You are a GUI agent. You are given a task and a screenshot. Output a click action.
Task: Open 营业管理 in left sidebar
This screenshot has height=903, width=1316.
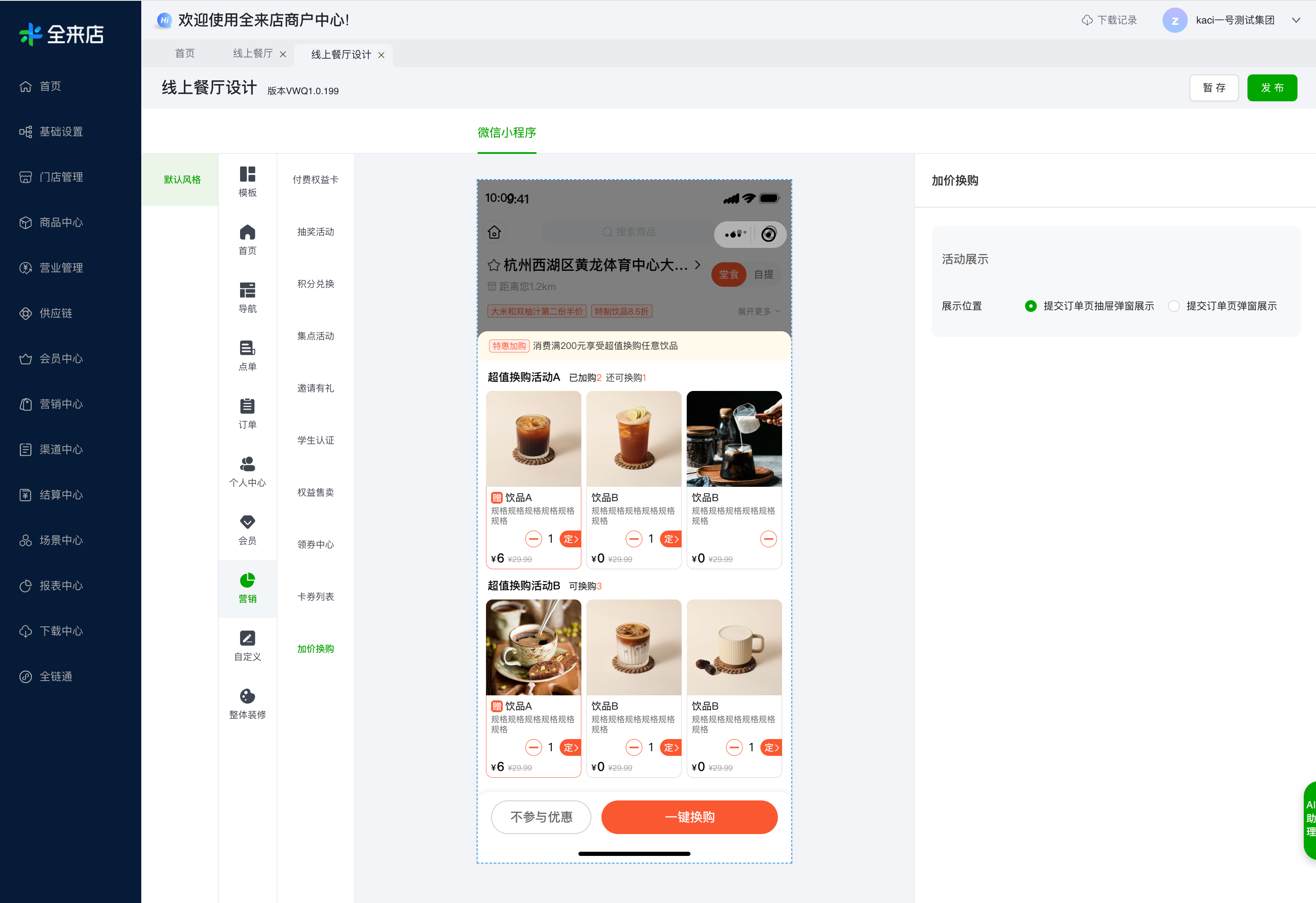tap(51, 268)
